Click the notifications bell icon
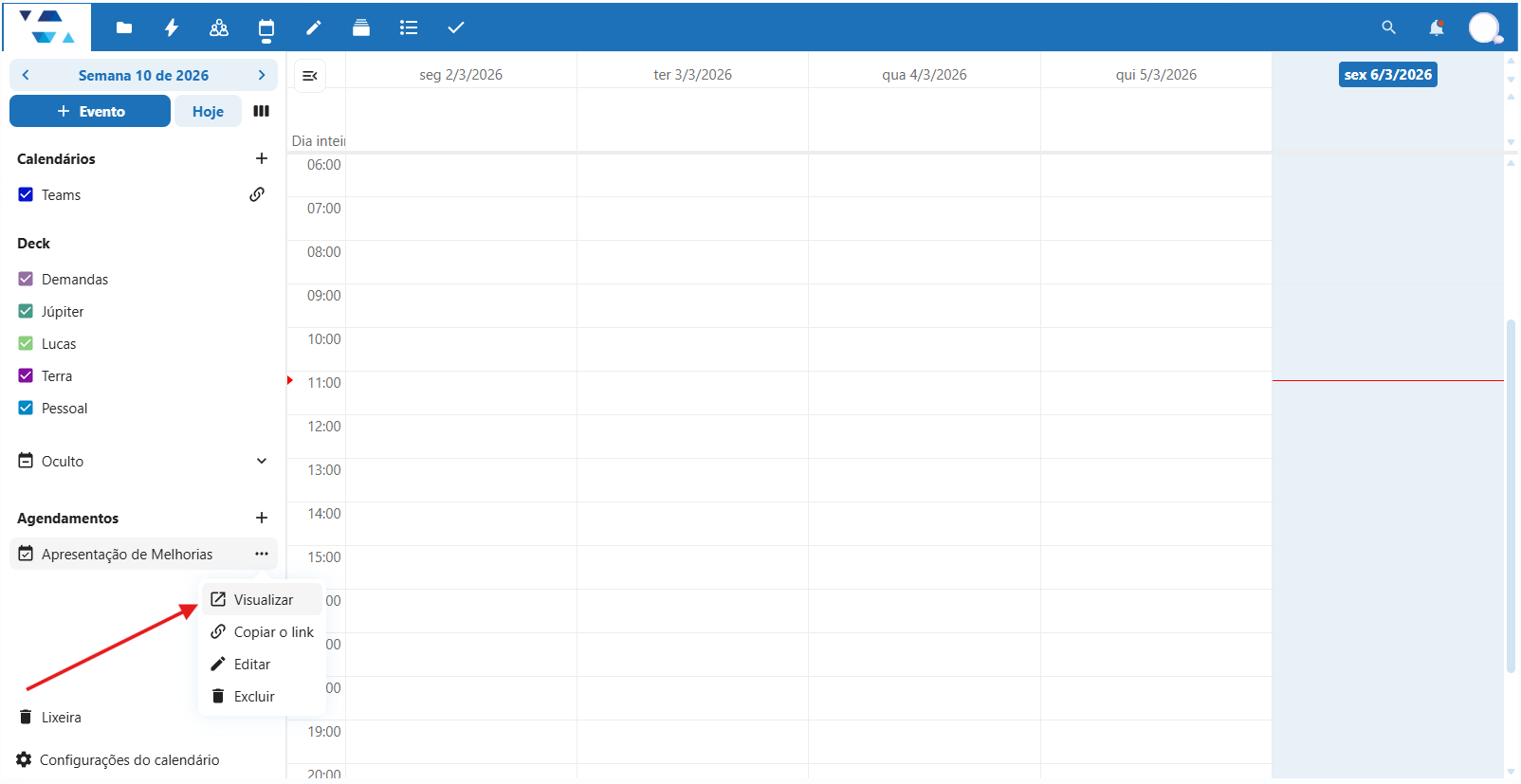This screenshot has height=784, width=1521. (1436, 27)
